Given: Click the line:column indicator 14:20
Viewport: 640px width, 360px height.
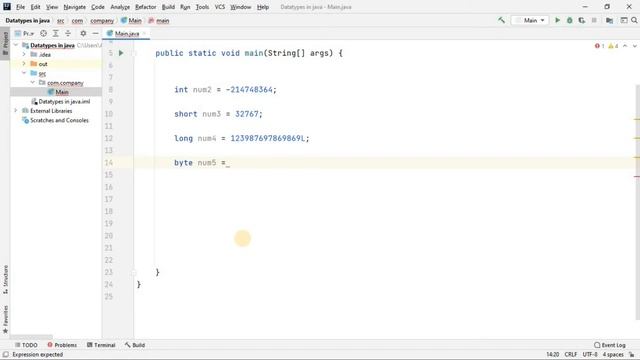Looking at the screenshot, I should click(553, 355).
